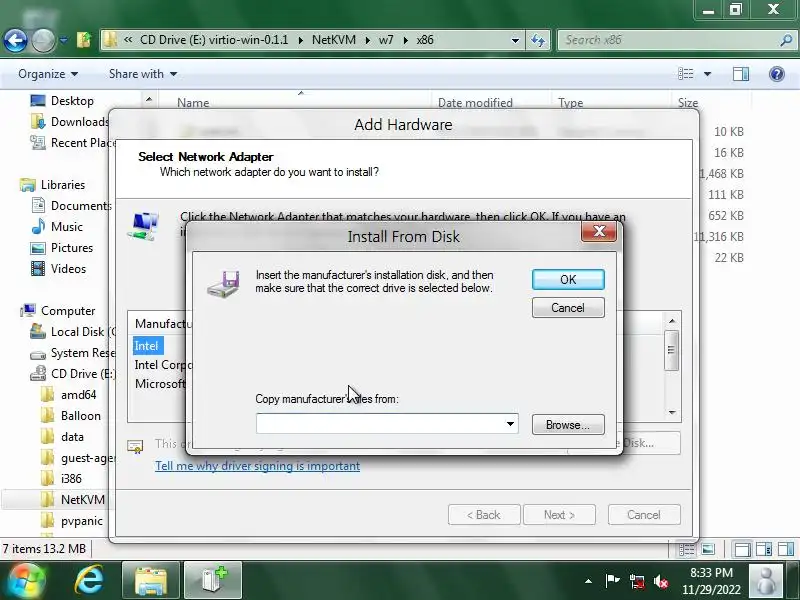Switch to Add Hardware taskbar button
Image resolution: width=800 pixels, height=600 pixels.
pyautogui.click(x=213, y=581)
